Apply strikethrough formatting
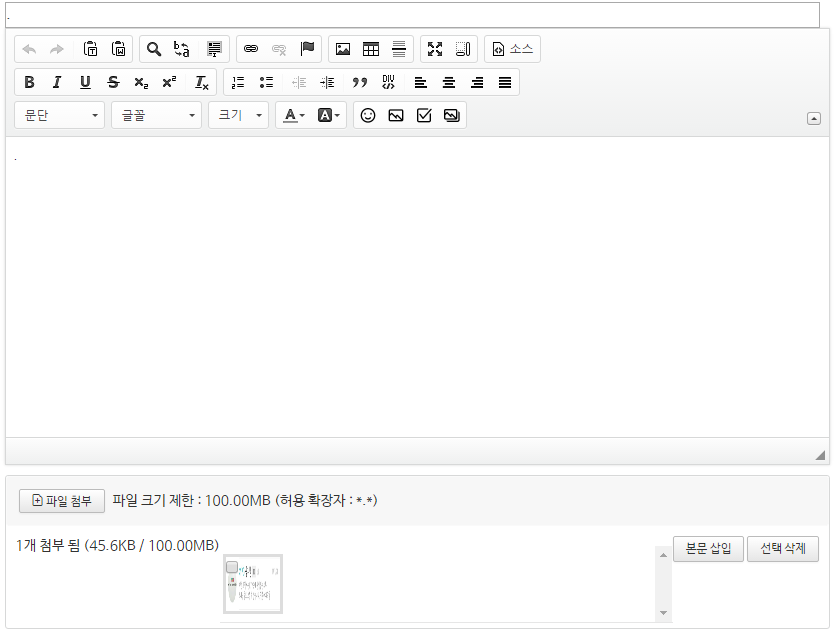Image resolution: width=837 pixels, height=635 pixels. 113,82
